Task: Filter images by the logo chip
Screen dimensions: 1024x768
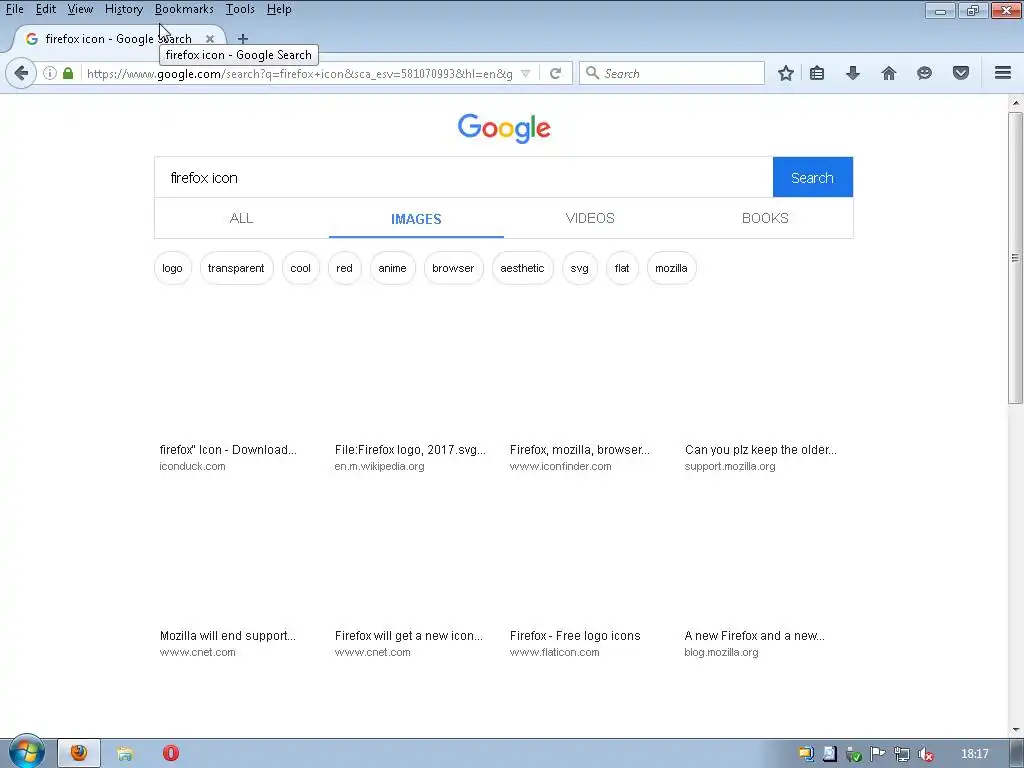Action: click(172, 268)
